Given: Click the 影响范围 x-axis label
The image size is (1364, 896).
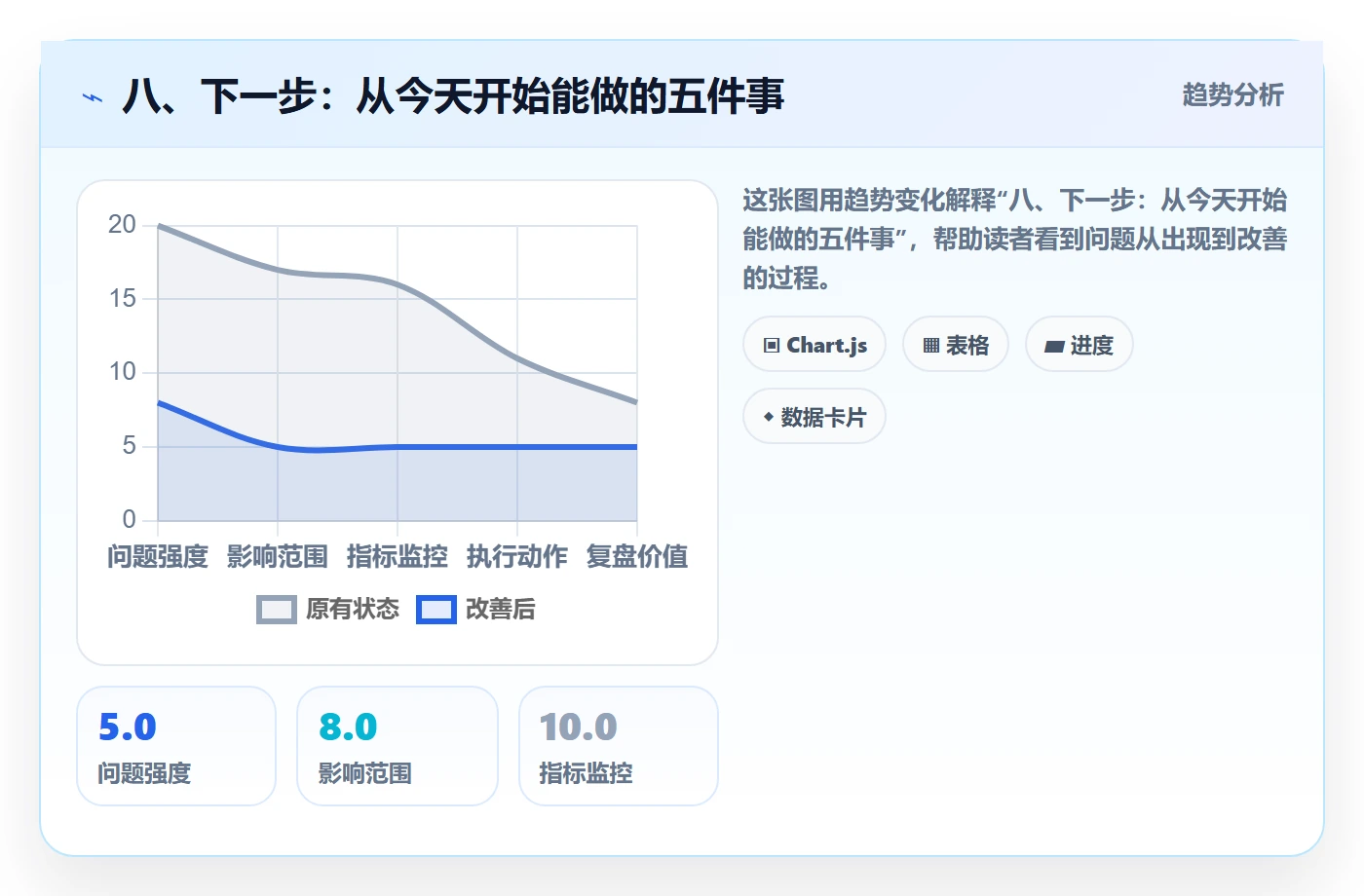Looking at the screenshot, I should click(278, 556).
